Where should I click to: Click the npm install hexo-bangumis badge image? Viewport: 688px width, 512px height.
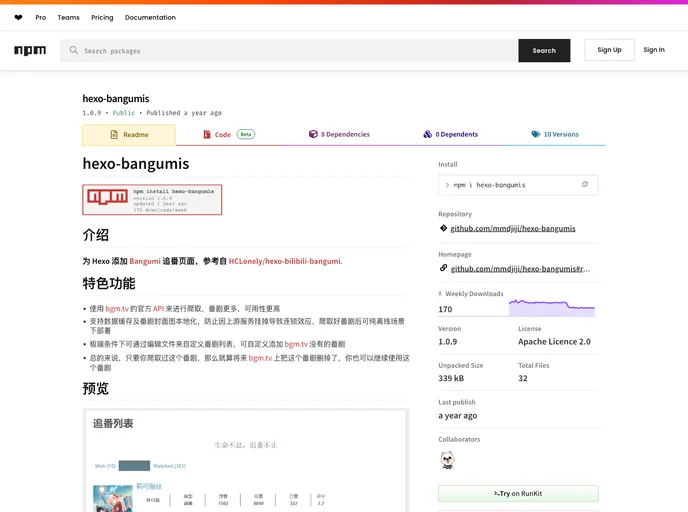point(152,200)
